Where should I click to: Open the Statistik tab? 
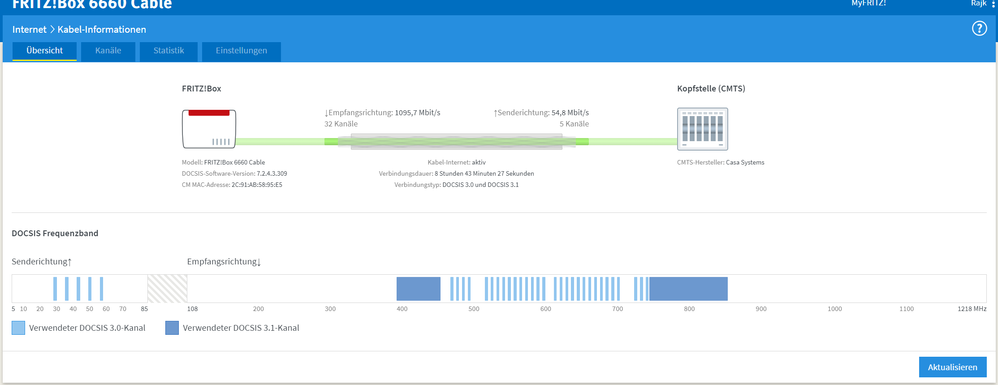pos(169,51)
